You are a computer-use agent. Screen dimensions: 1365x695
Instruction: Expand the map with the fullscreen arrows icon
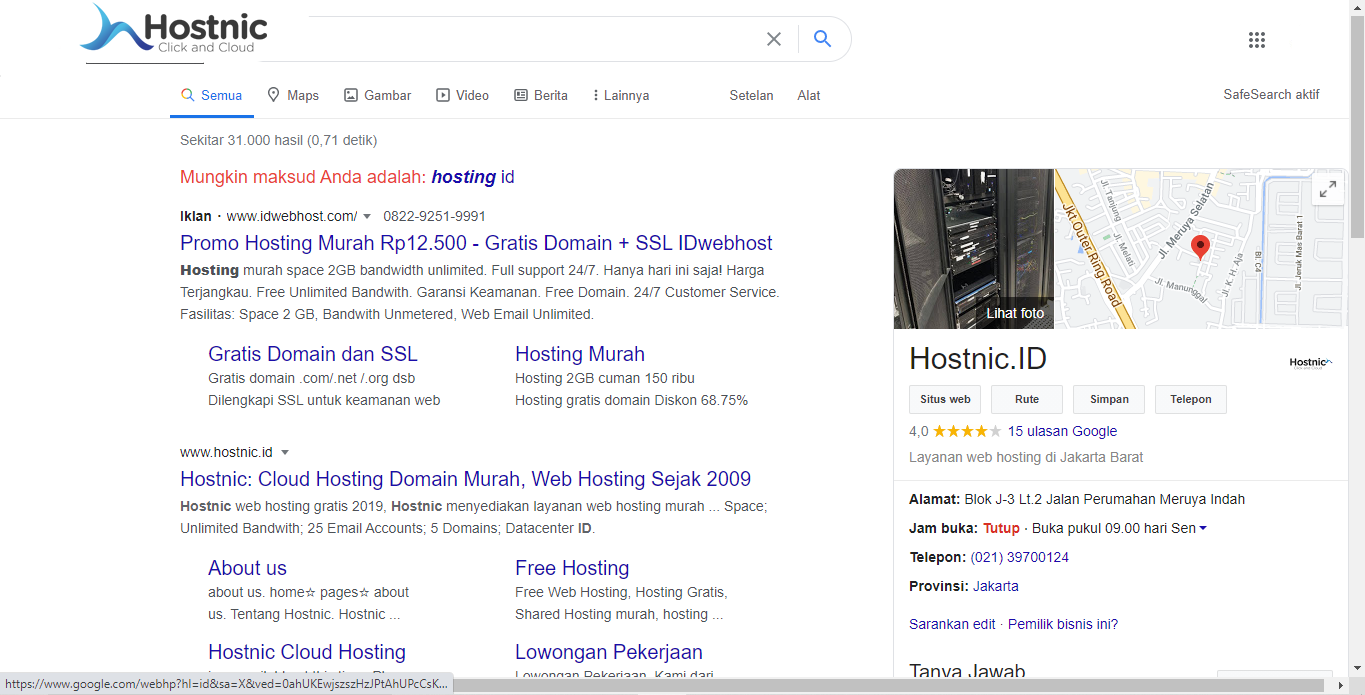(x=1328, y=189)
